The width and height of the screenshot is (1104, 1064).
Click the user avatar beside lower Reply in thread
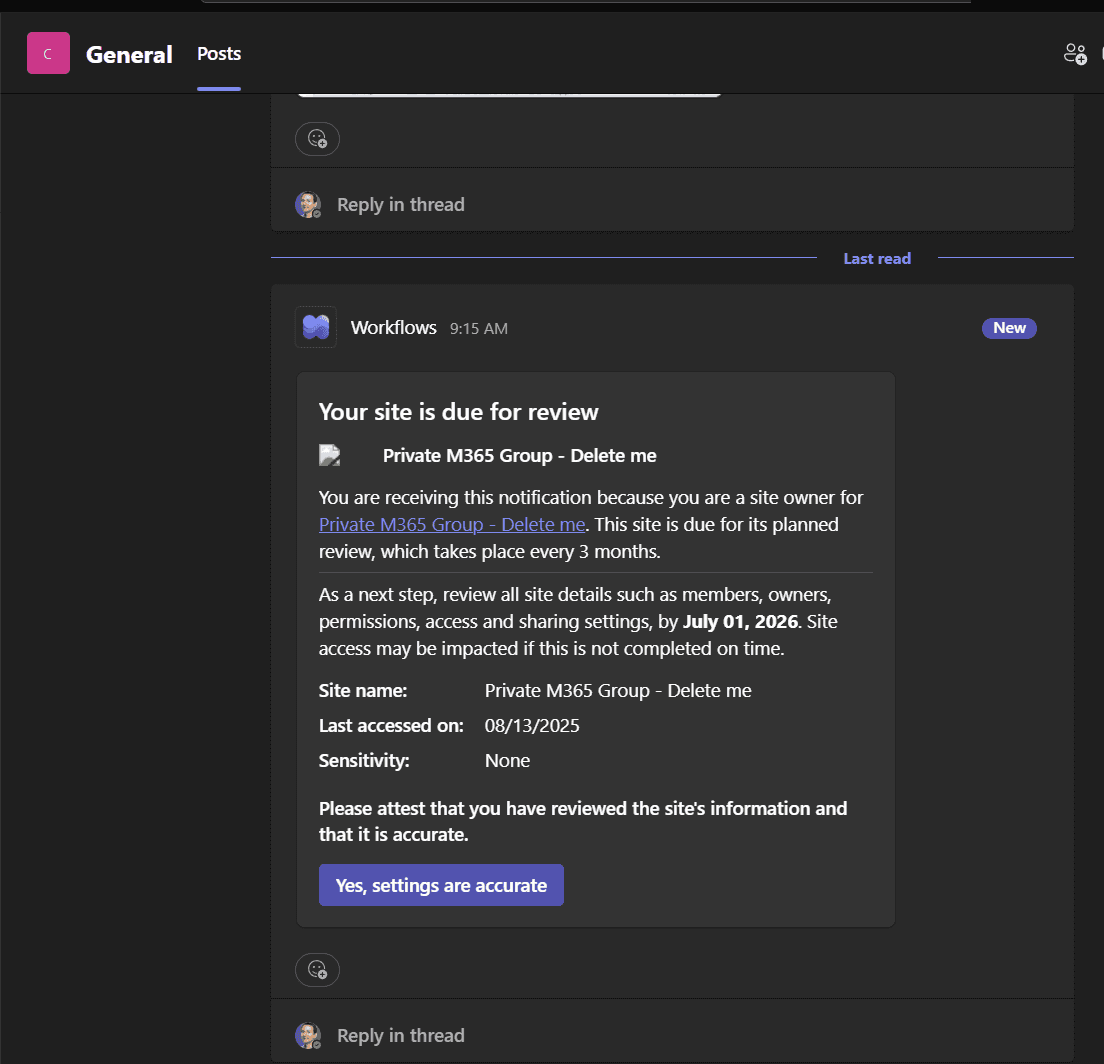[x=308, y=1036]
